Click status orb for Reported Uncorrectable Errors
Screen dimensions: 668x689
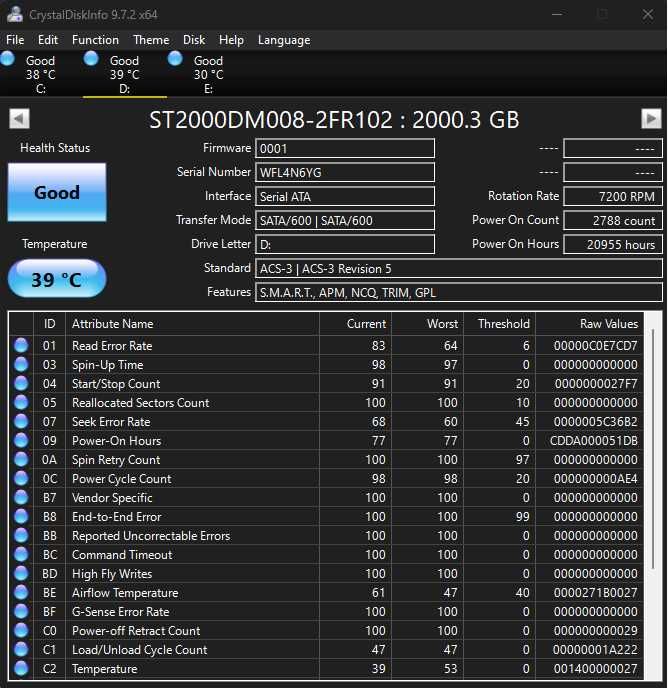pyautogui.click(x=21, y=535)
